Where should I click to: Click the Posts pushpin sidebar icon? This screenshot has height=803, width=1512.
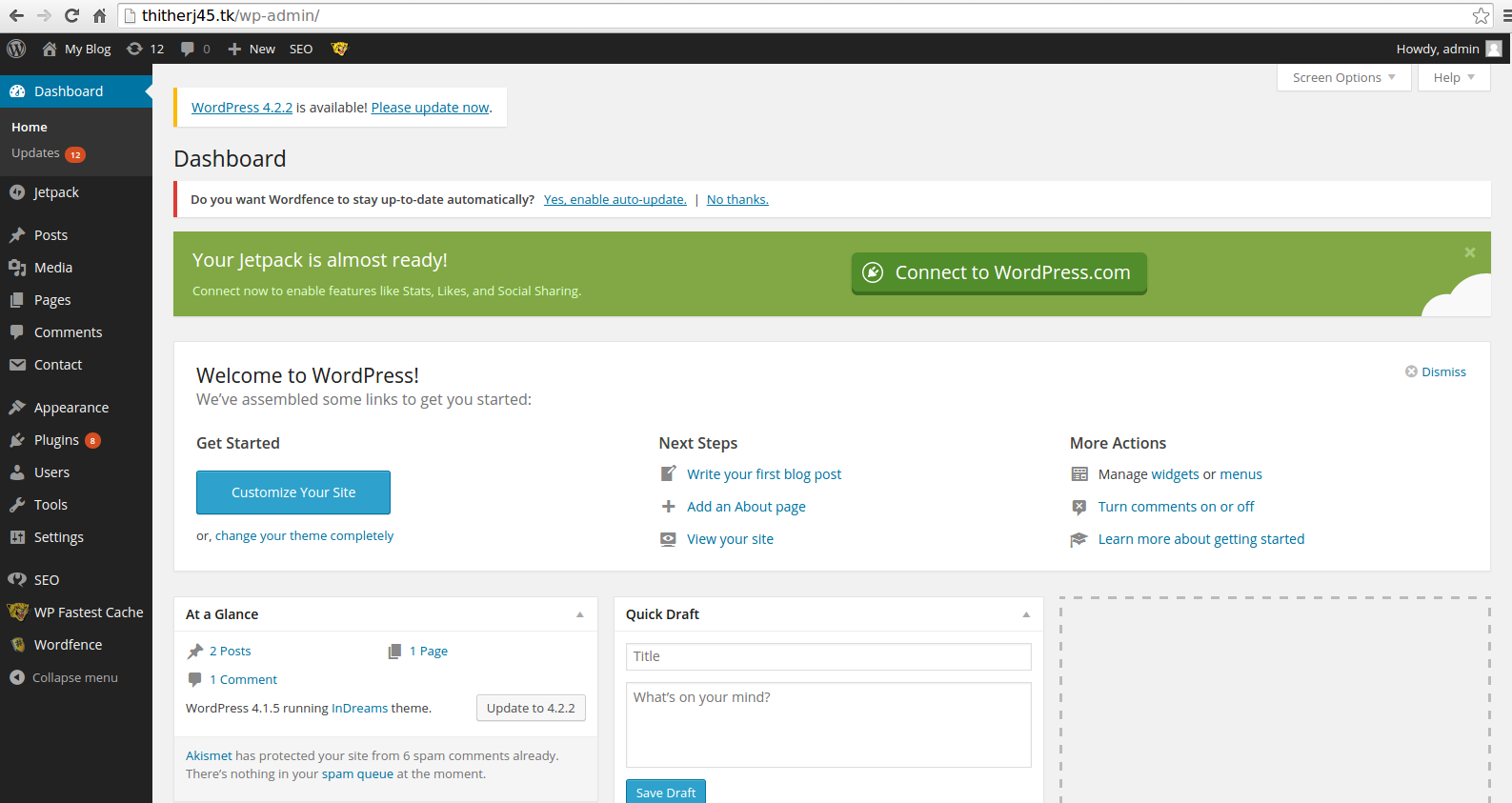17,235
